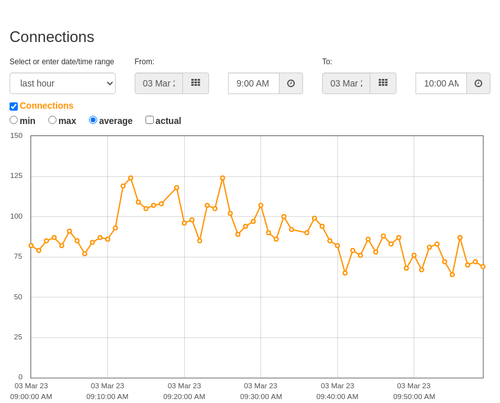Click the Connections page heading

click(52, 37)
